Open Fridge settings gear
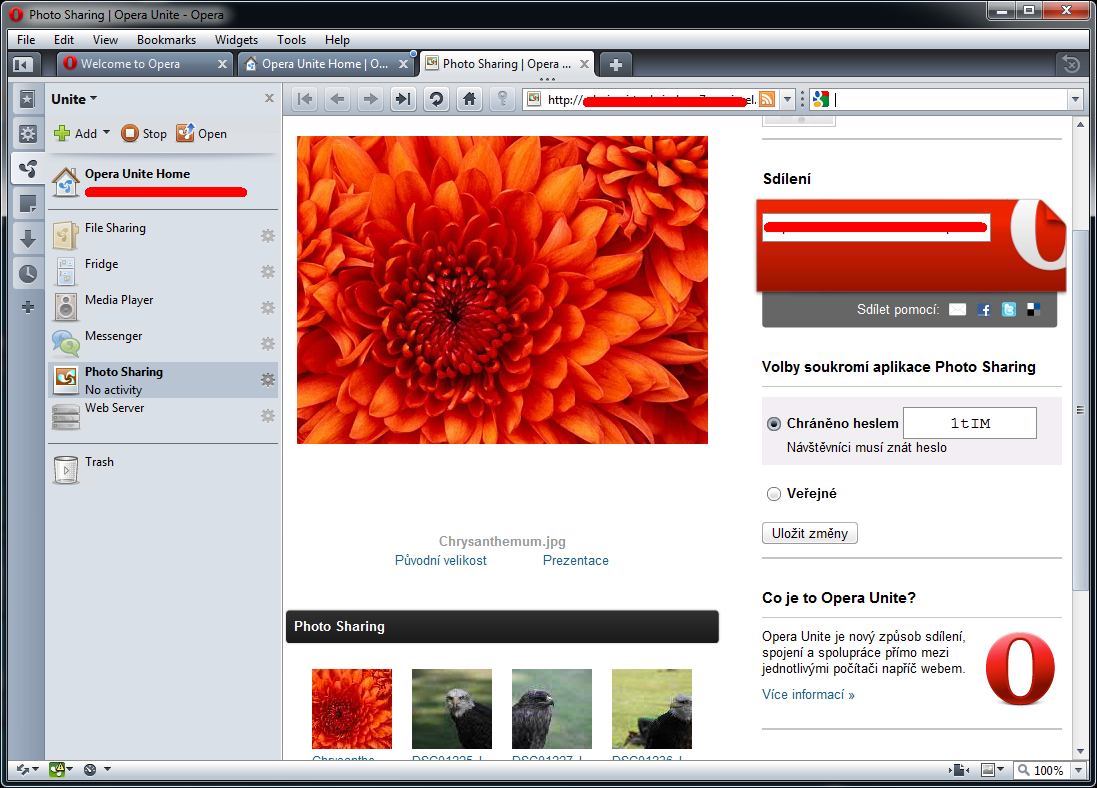 pos(268,272)
